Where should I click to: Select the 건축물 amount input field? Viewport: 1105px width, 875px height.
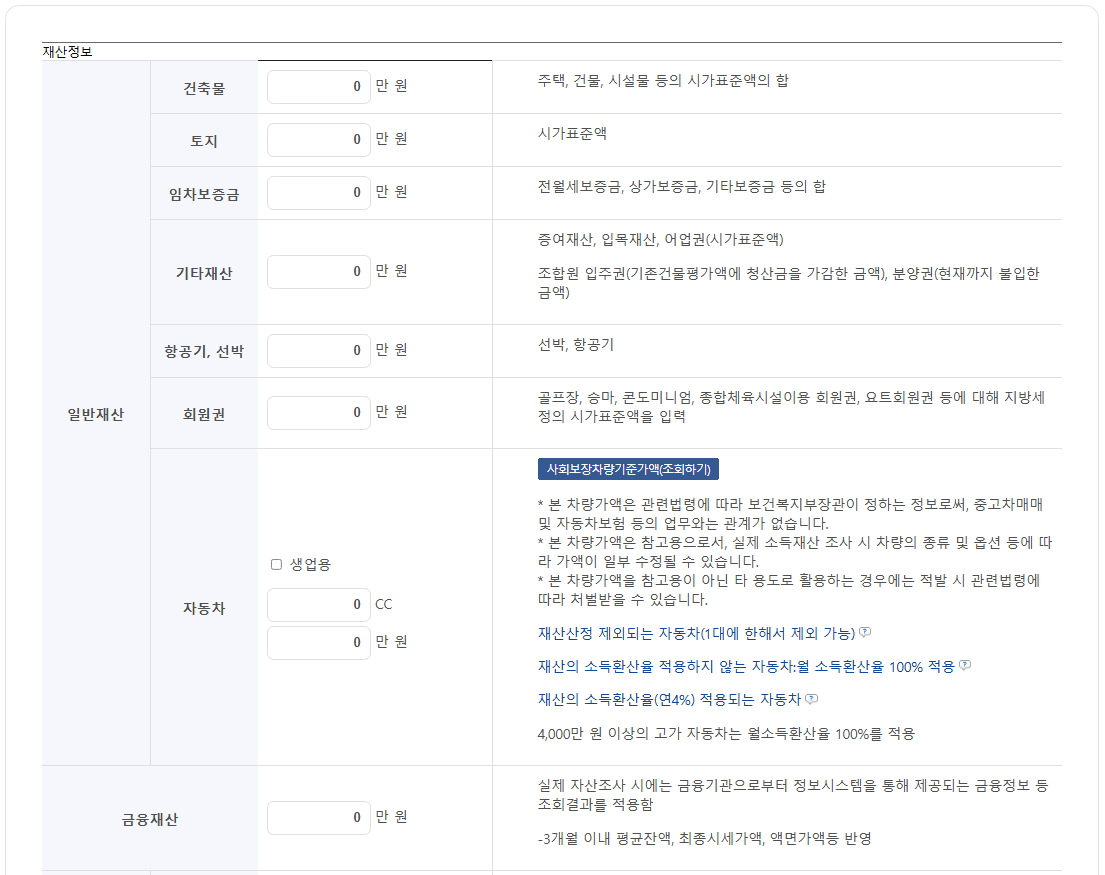(x=318, y=87)
